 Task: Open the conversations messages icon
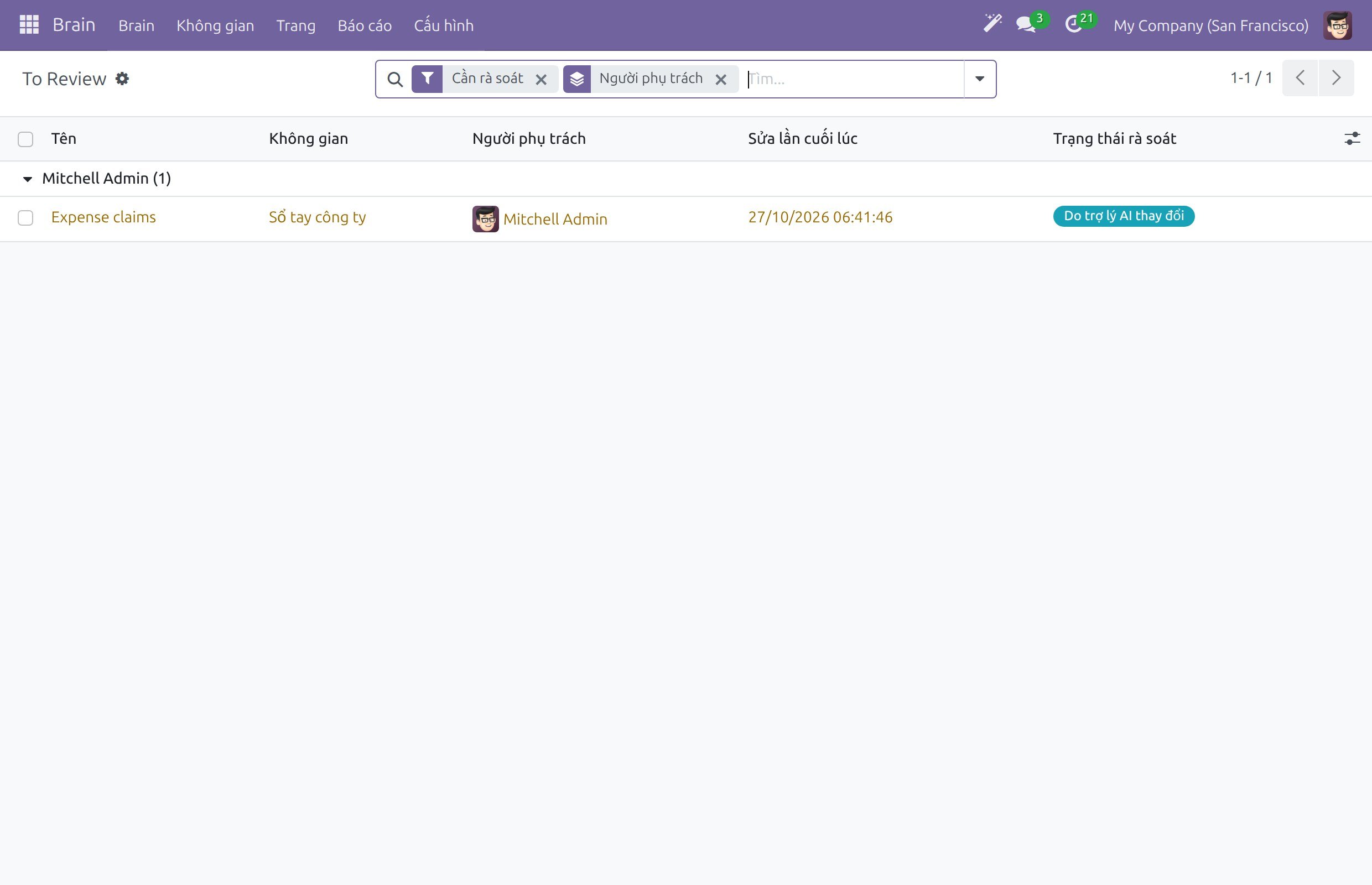pos(1026,25)
